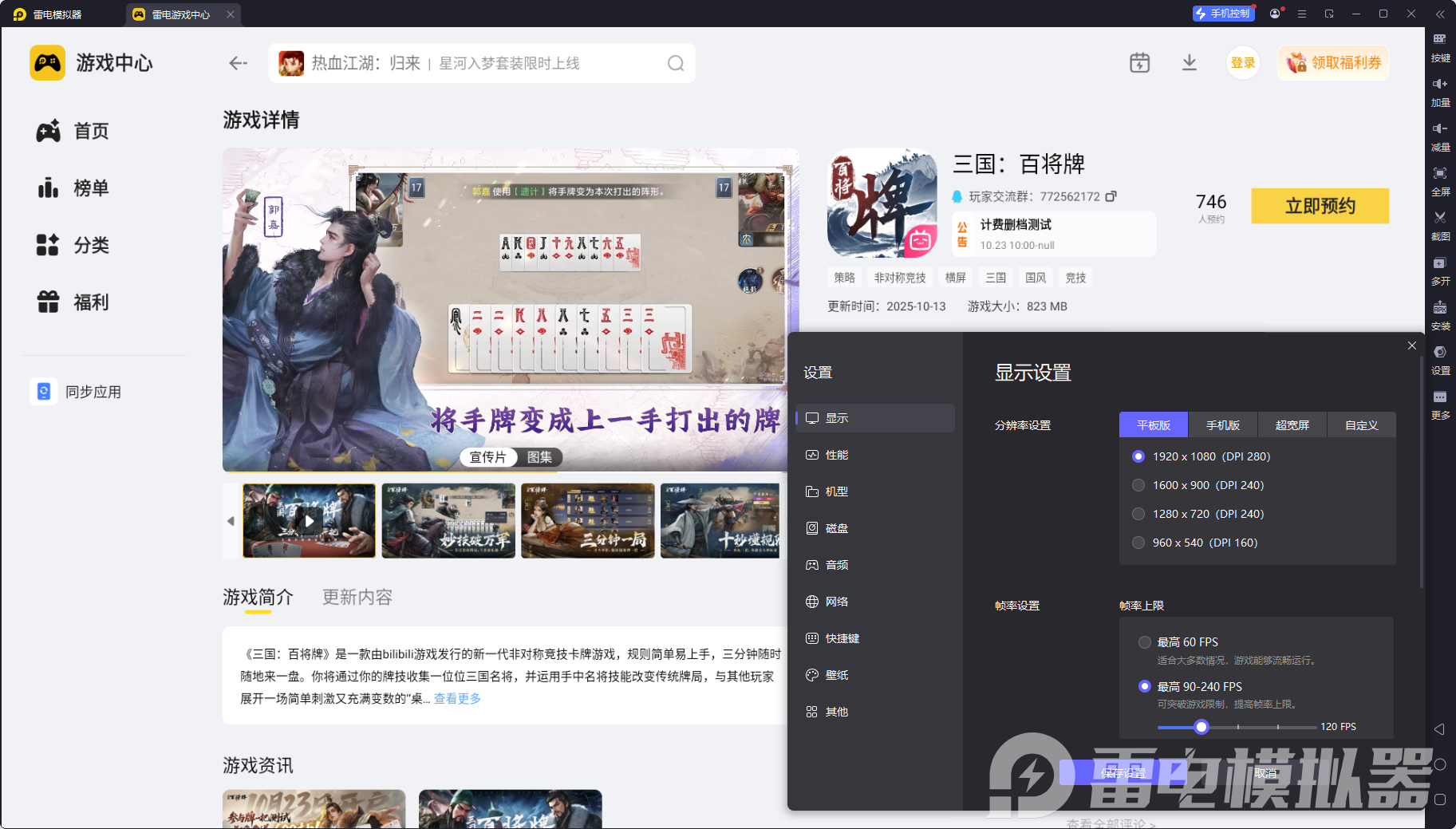Screen dimensions: 1456x829
Task: Switch to 性能 settings in the settings panel
Action: click(838, 455)
